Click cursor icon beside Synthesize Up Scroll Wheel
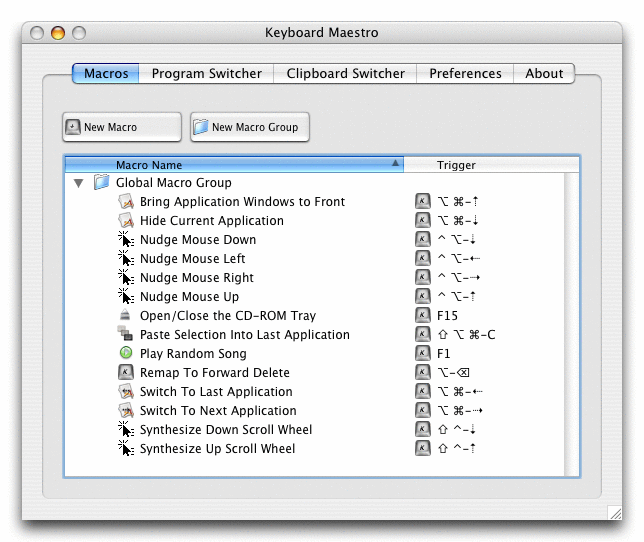Image resolution: width=644 pixels, height=542 pixels. click(126, 448)
